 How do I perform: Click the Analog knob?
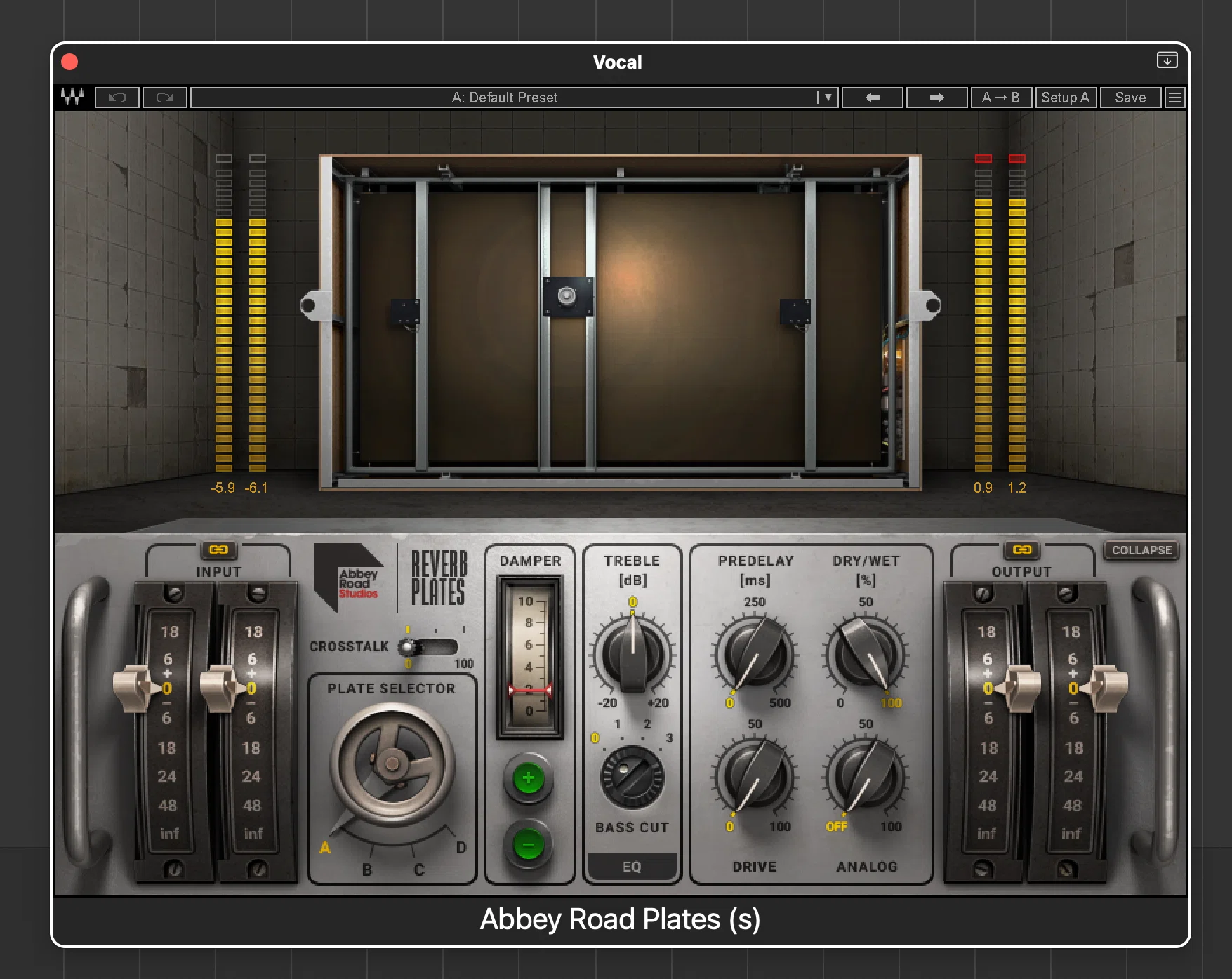click(866, 778)
